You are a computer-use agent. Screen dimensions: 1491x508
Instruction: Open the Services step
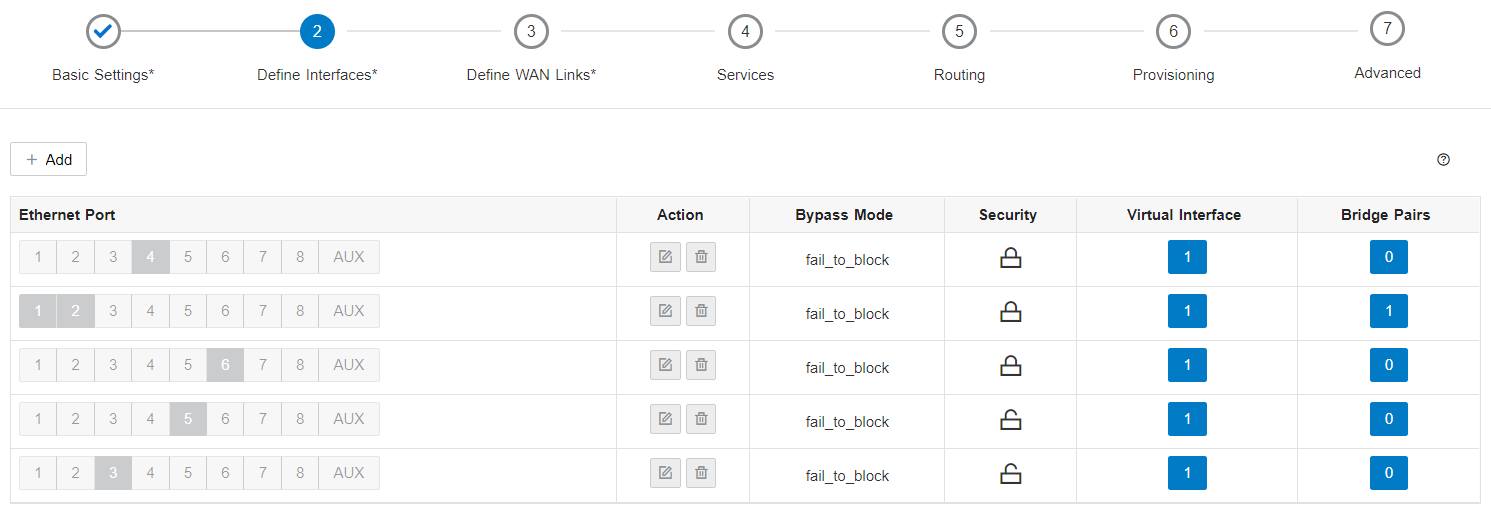[x=745, y=32]
